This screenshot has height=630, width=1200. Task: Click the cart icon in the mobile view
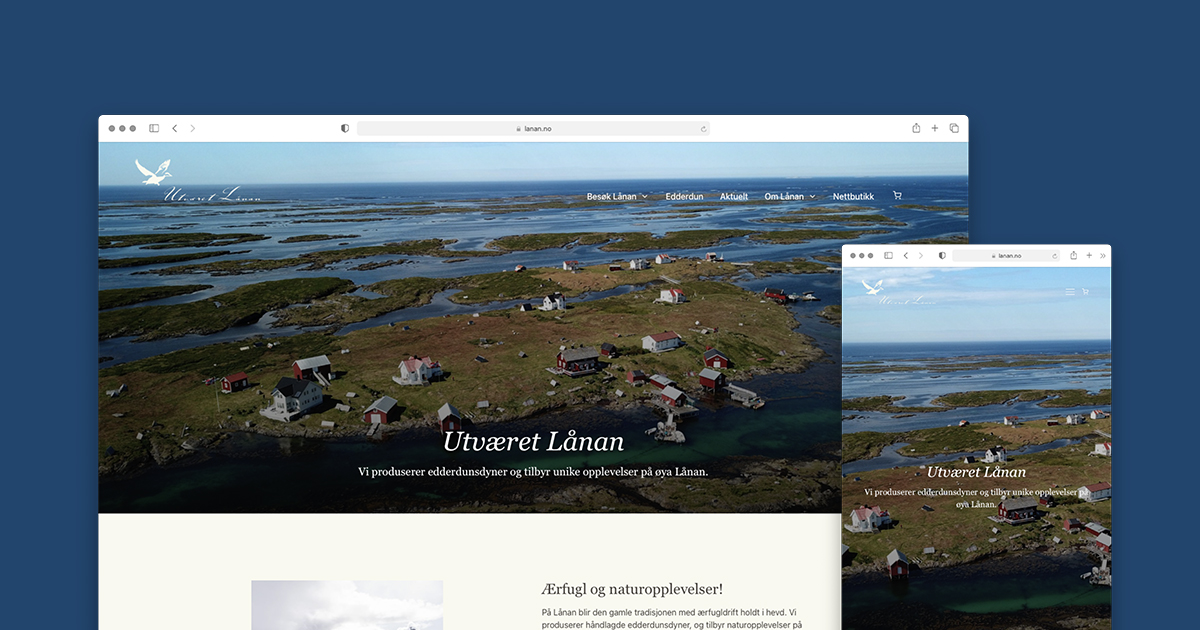click(1085, 291)
